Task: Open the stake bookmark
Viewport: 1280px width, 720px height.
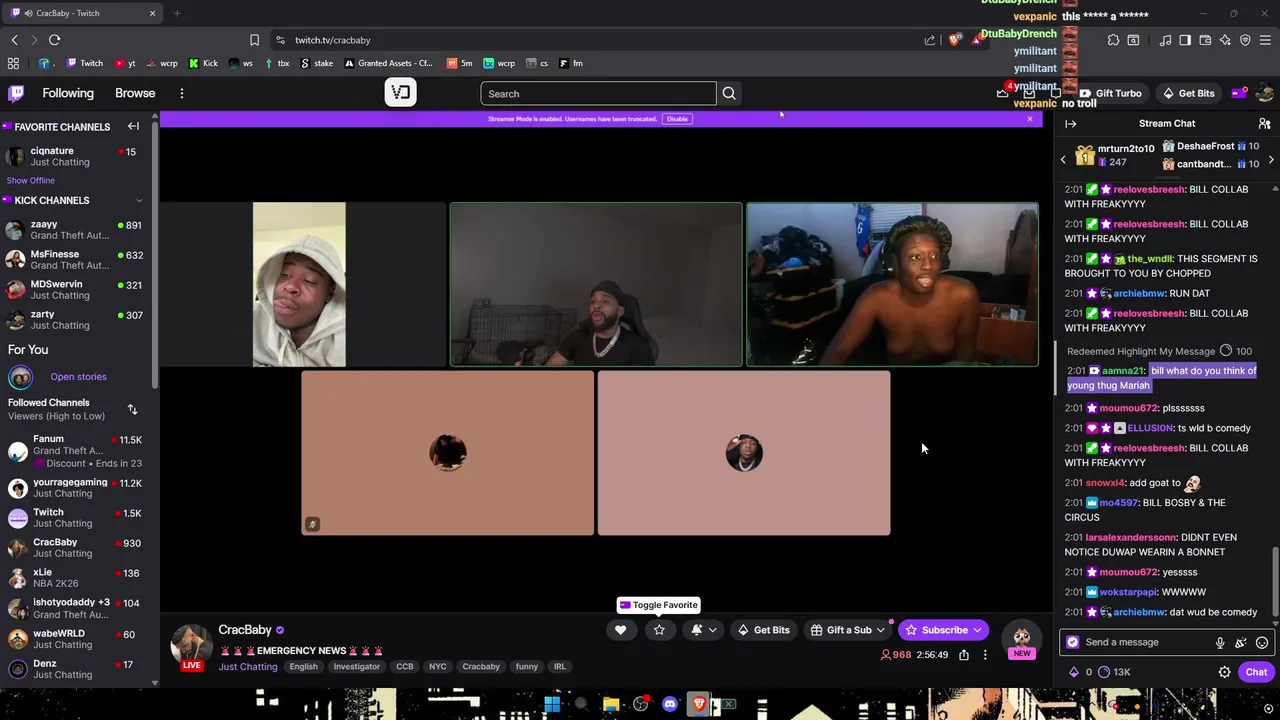Action: (x=316, y=63)
